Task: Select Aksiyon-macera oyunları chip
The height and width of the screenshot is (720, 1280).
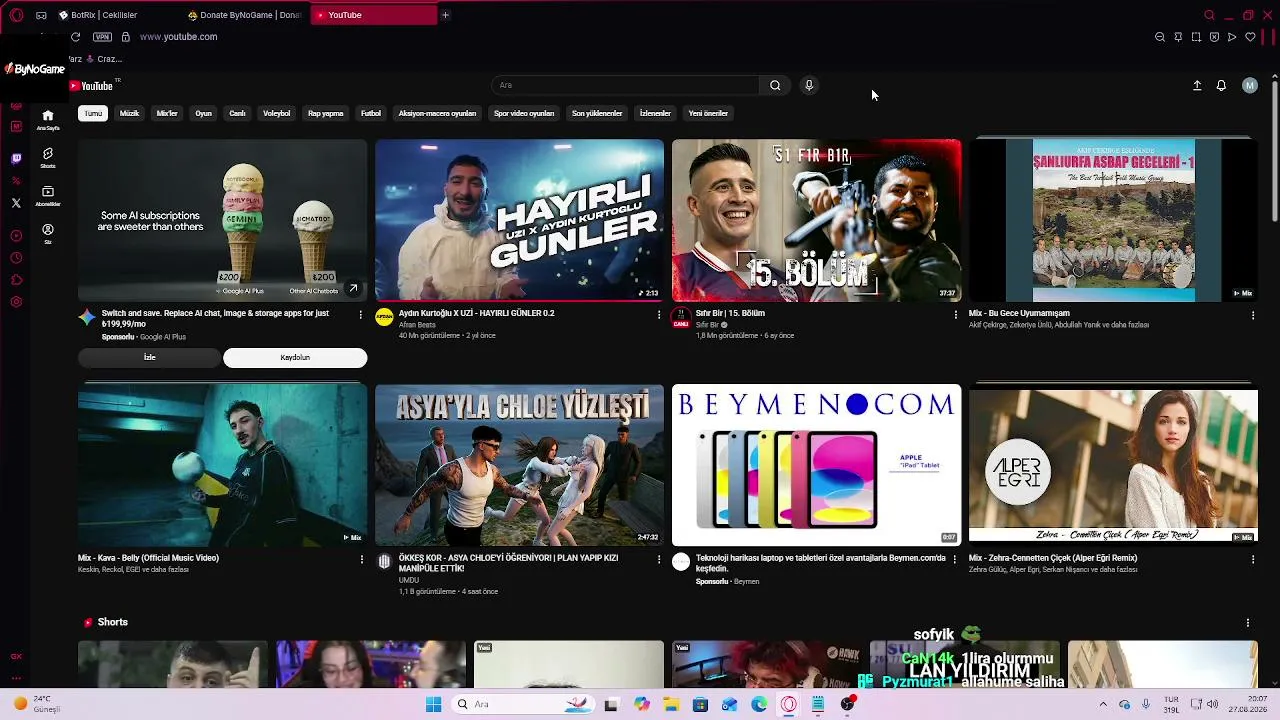Action: click(x=437, y=113)
